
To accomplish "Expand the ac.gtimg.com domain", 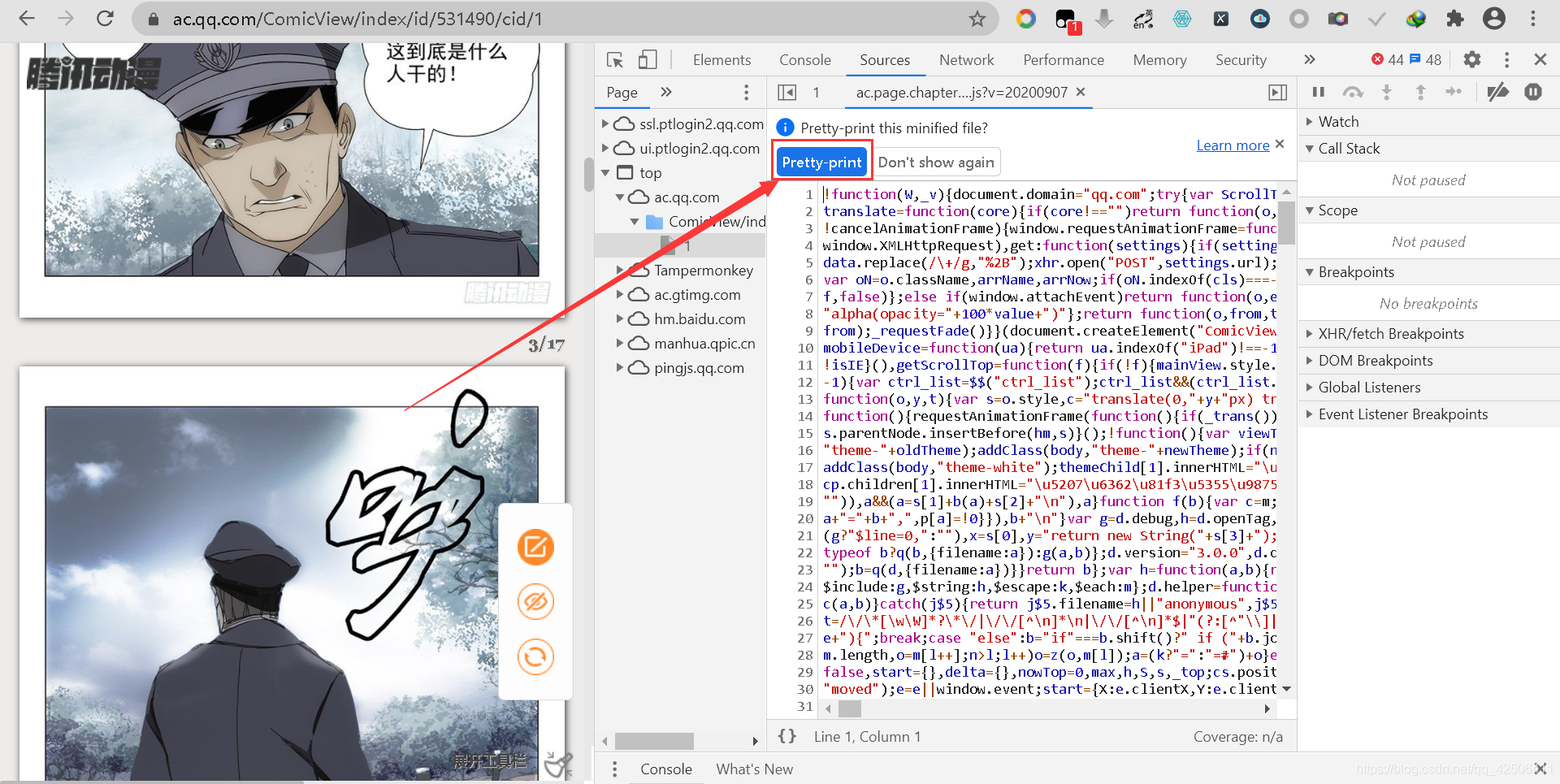I will 620,294.
